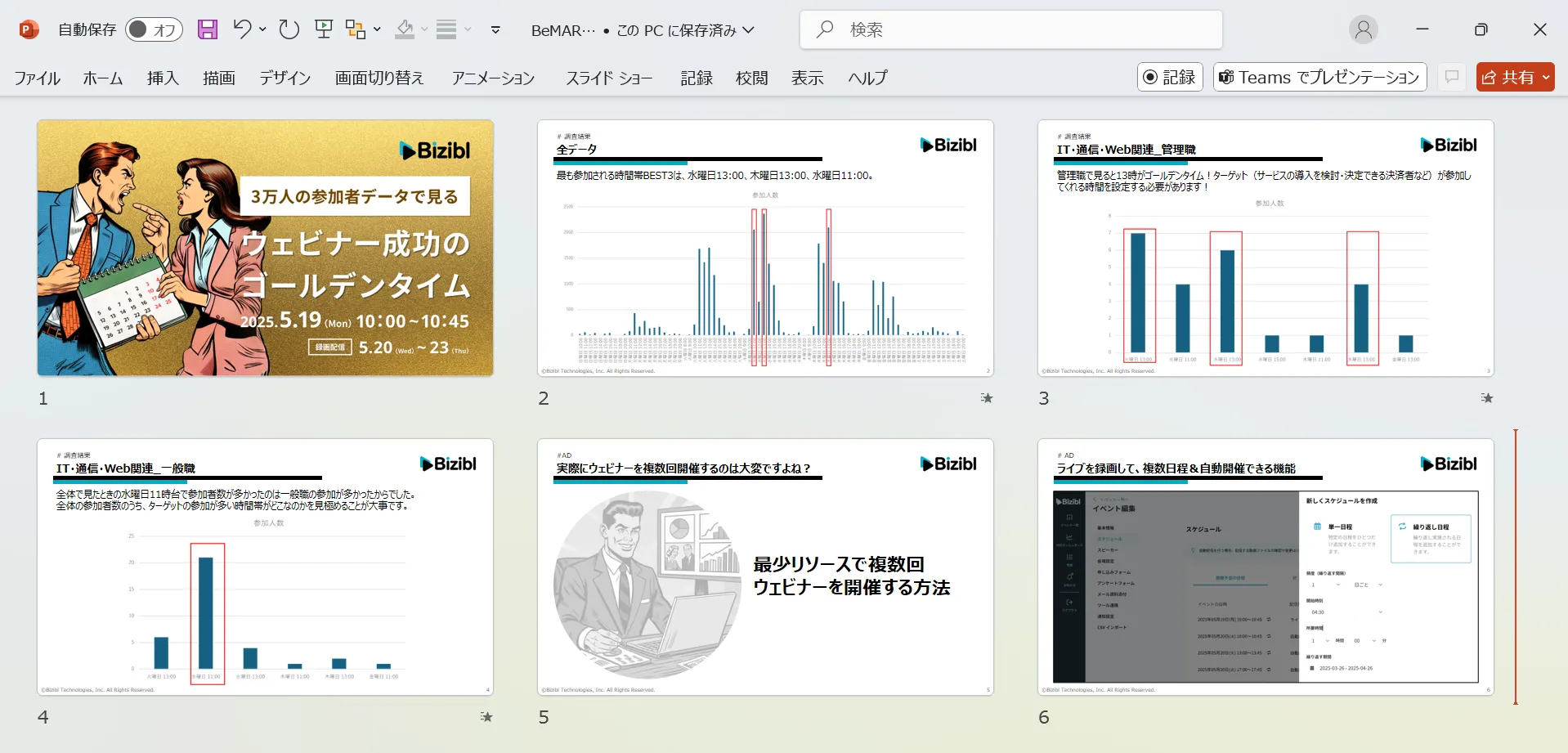1568x753 pixels.
Task: Switch to the デザイン (Design) tab
Action: pos(285,78)
